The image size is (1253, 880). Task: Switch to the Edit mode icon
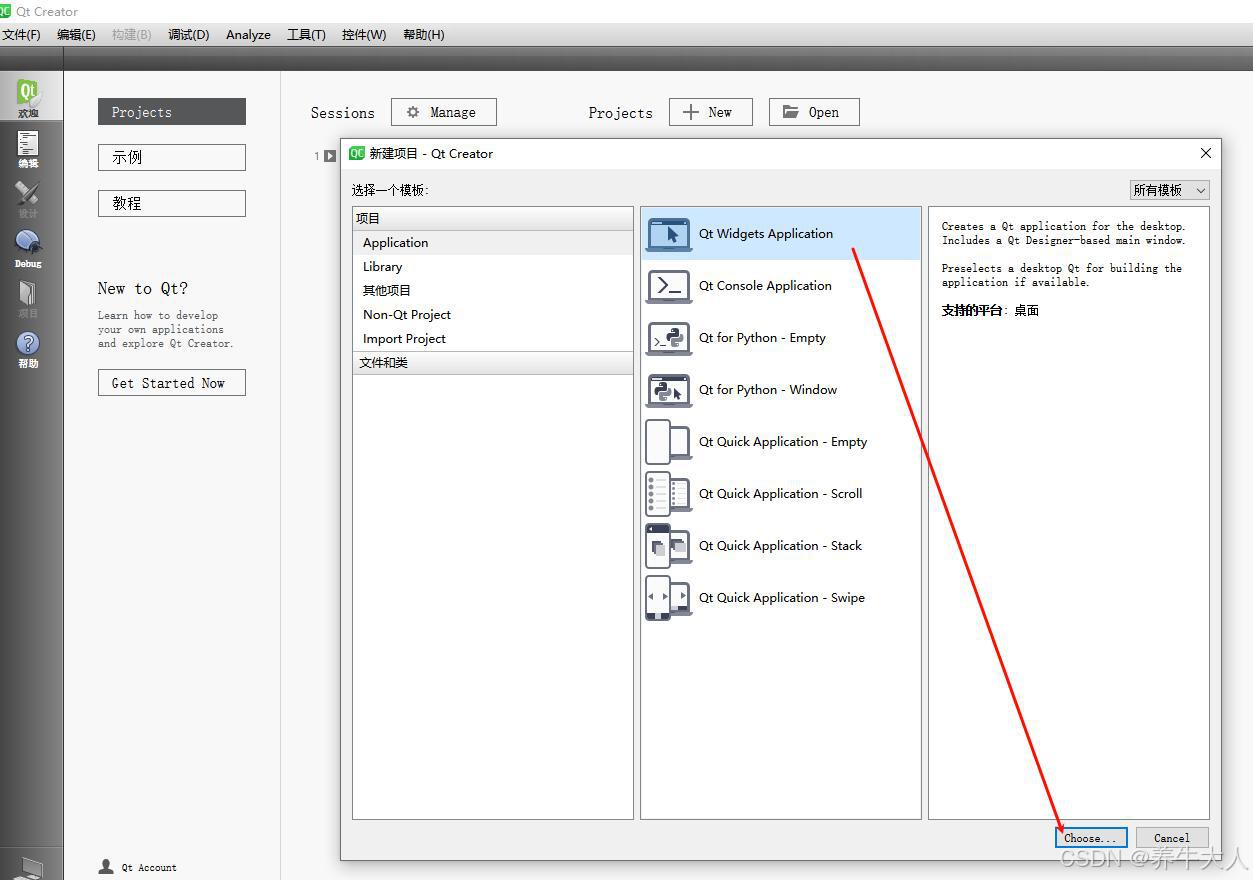pyautogui.click(x=28, y=149)
